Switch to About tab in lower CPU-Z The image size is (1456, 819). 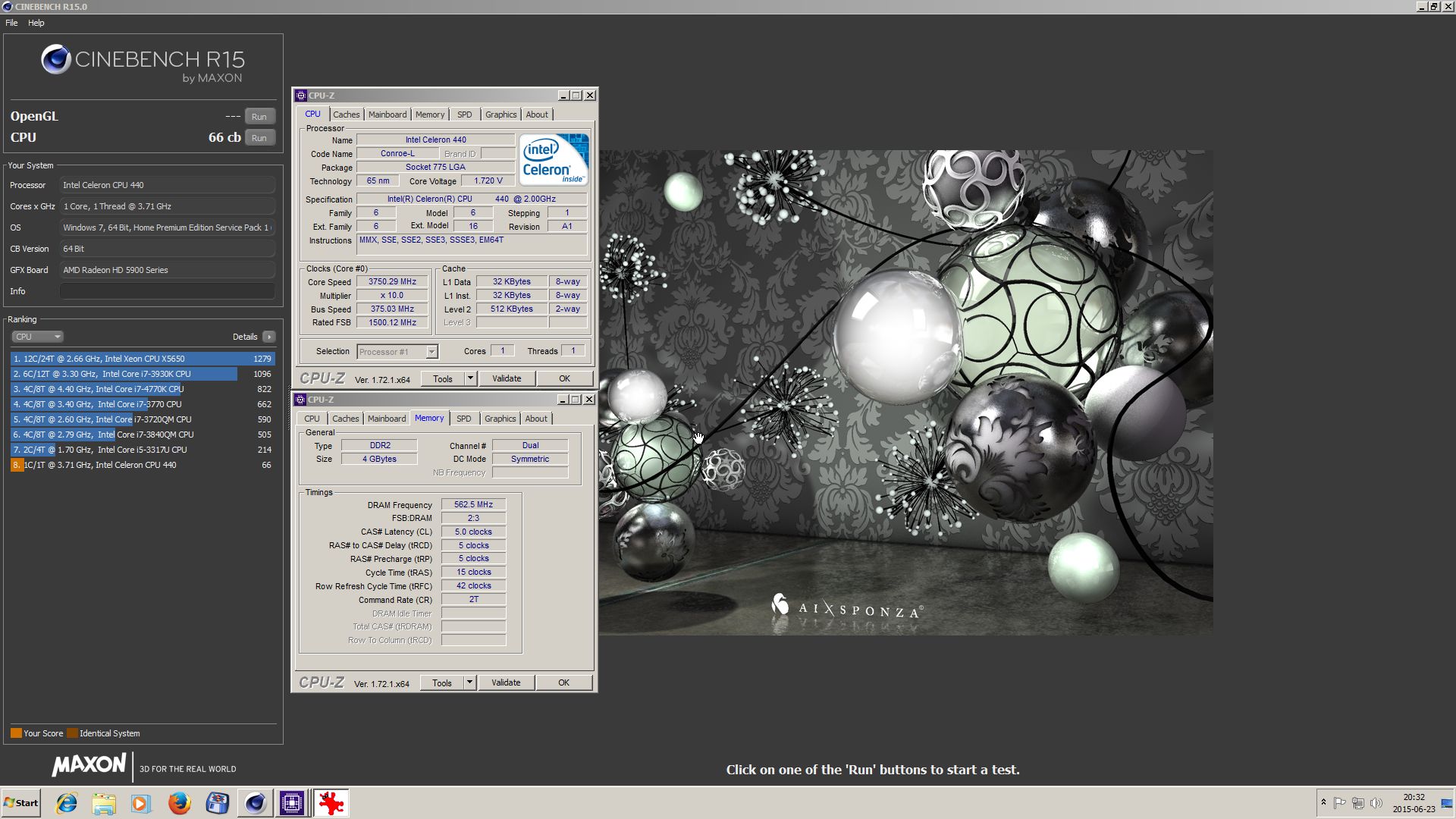(x=536, y=419)
